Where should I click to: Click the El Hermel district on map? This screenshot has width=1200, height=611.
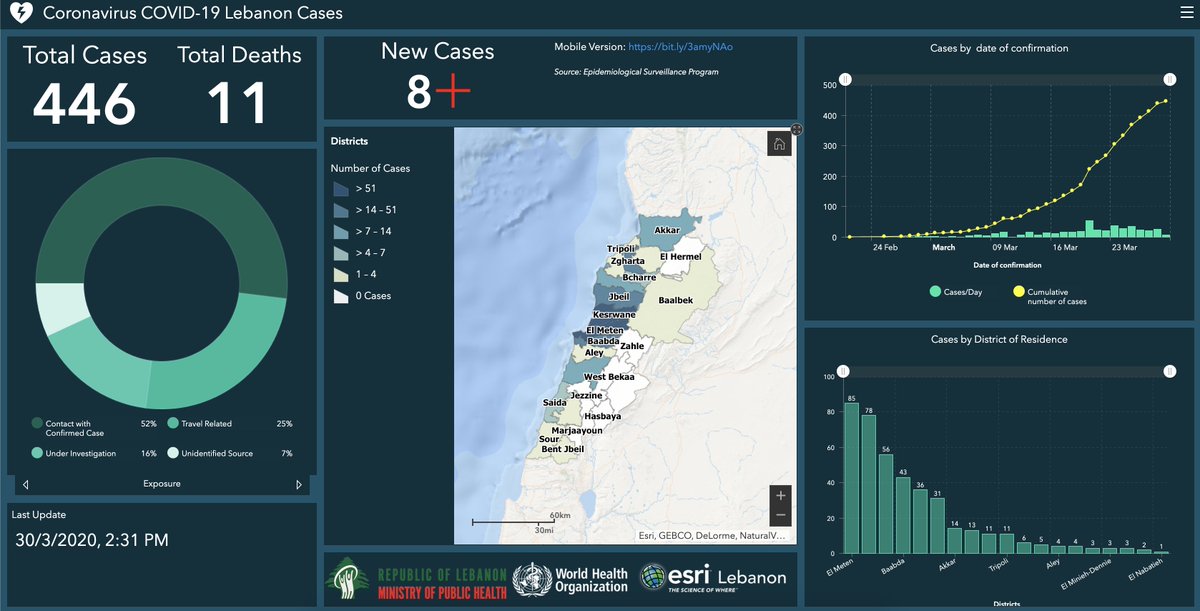pyautogui.click(x=680, y=257)
